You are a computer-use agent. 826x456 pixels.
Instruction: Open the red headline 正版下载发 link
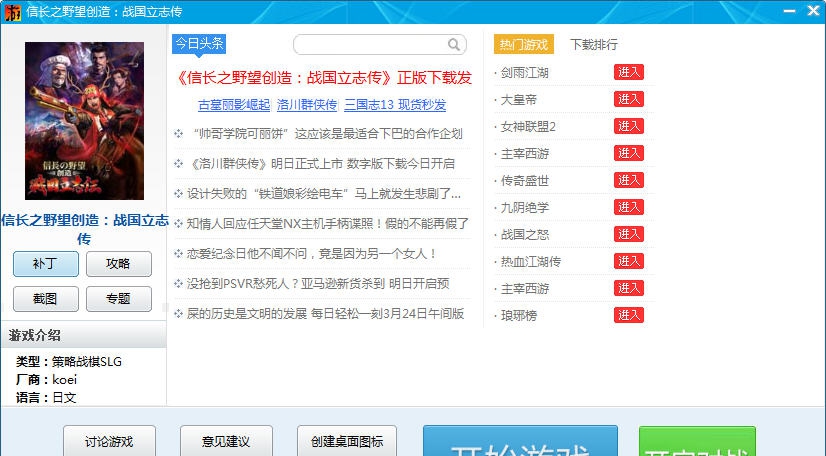[323, 78]
